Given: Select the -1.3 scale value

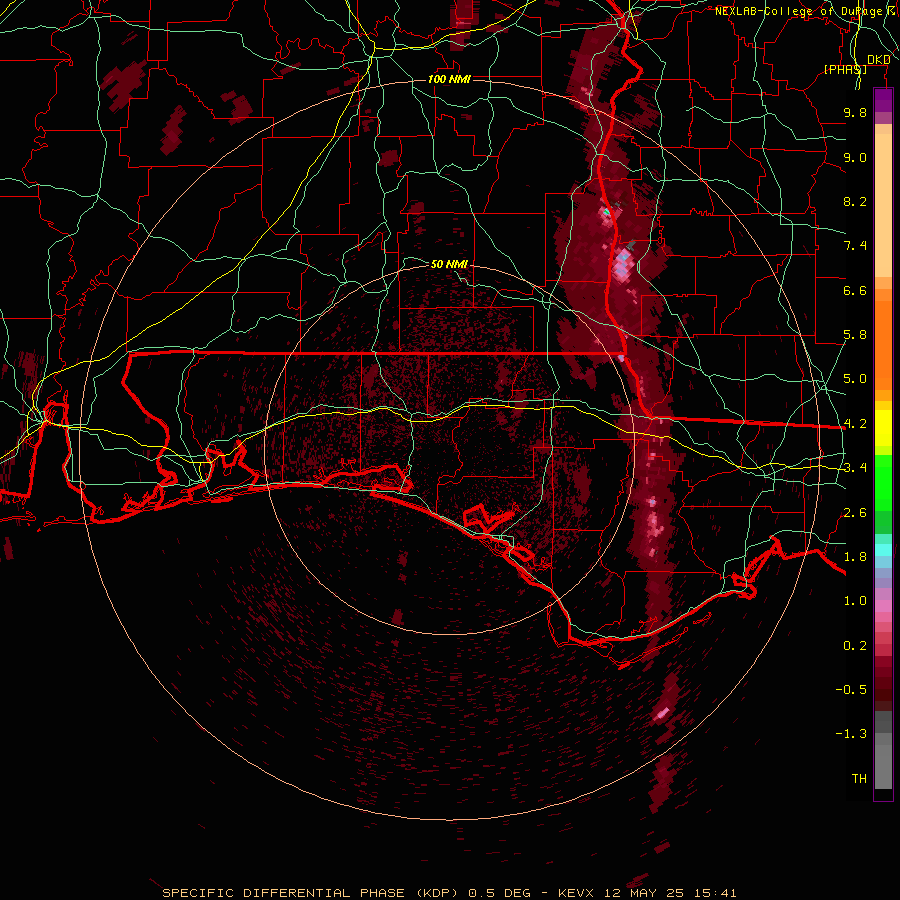Looking at the screenshot, I should (x=851, y=734).
